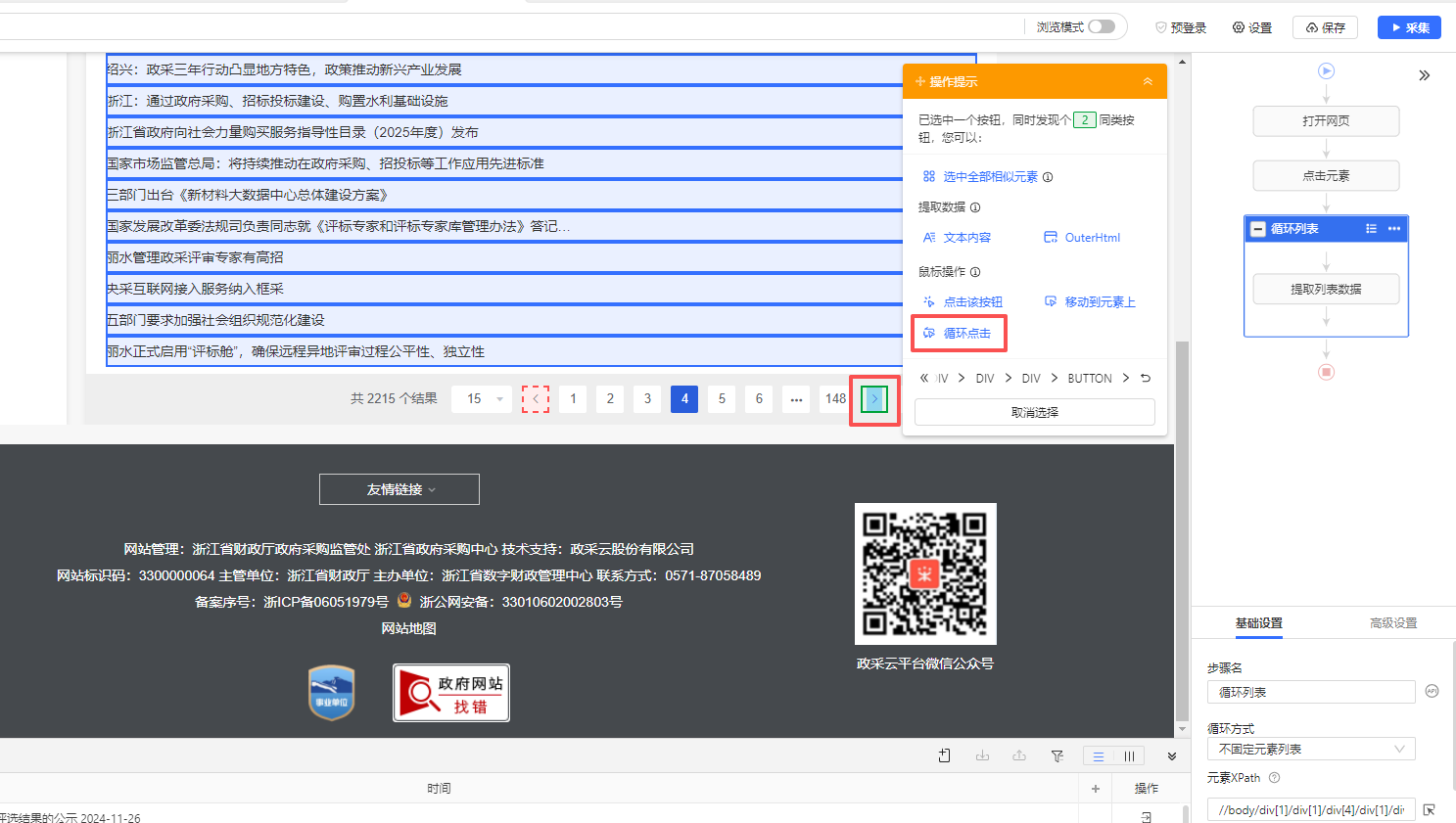Click filter icon in data preview toolbar
The image size is (1456, 823).
(x=1057, y=755)
